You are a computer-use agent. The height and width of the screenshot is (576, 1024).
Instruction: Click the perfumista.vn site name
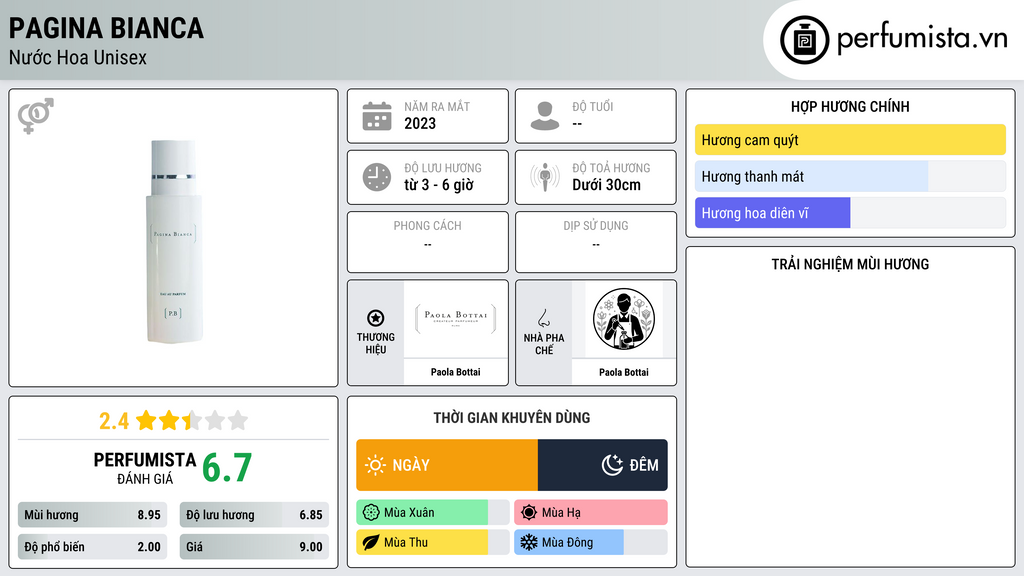point(923,39)
